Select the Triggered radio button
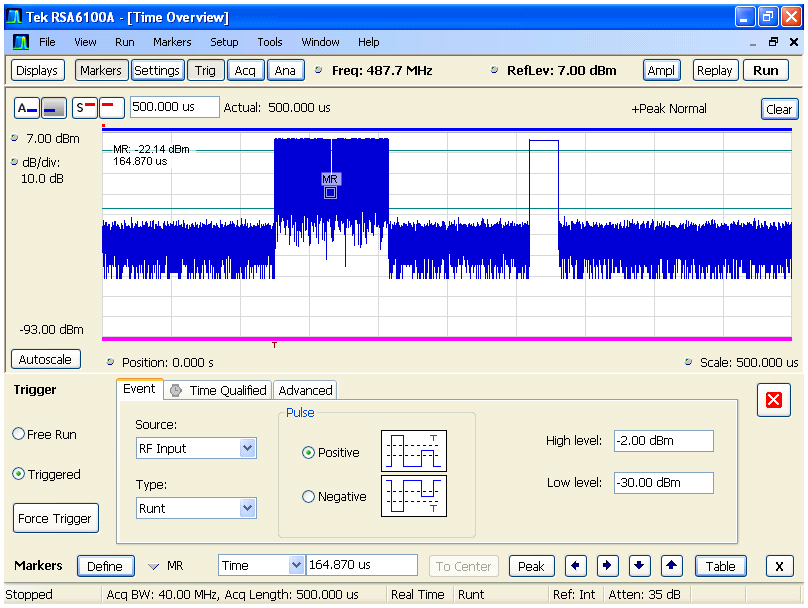The width and height of the screenshot is (808, 608). tap(19, 474)
